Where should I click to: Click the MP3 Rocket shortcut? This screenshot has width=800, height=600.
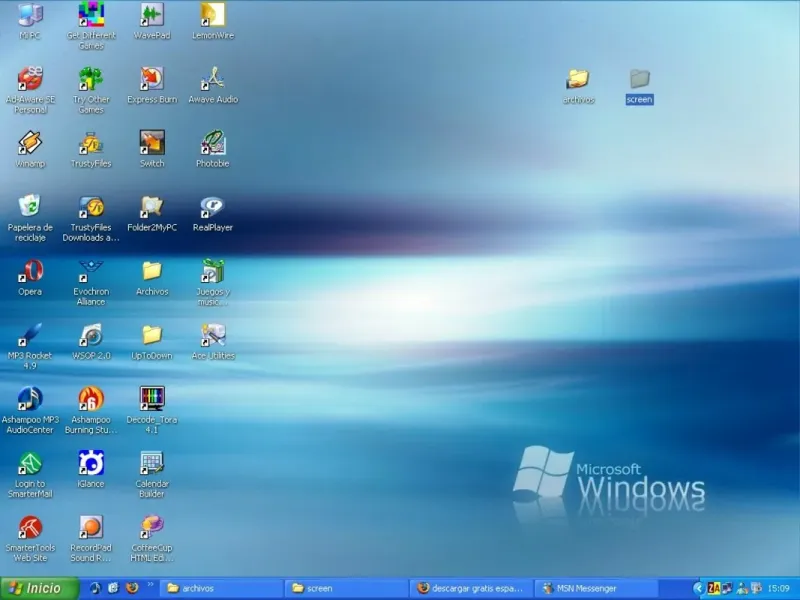30,335
